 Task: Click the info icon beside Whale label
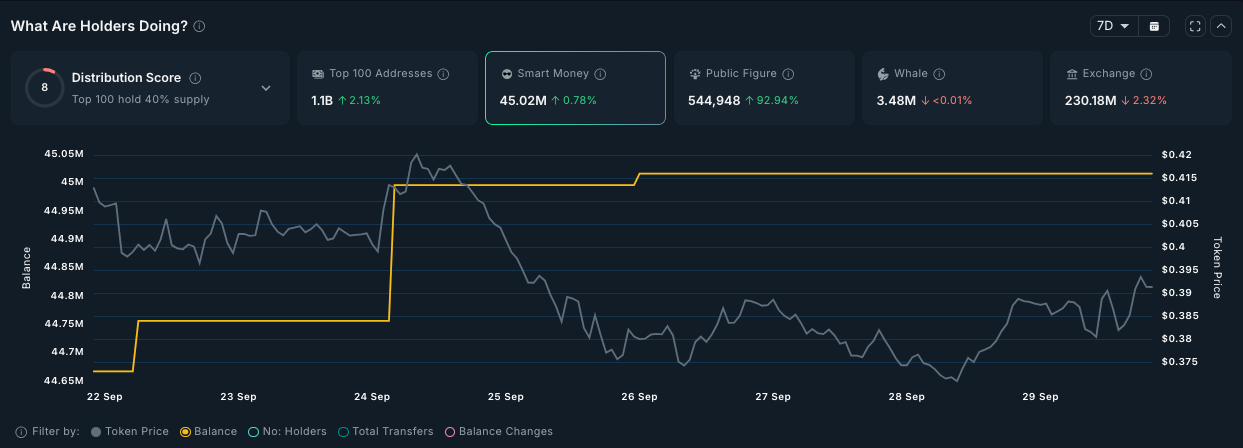pyautogui.click(x=940, y=74)
